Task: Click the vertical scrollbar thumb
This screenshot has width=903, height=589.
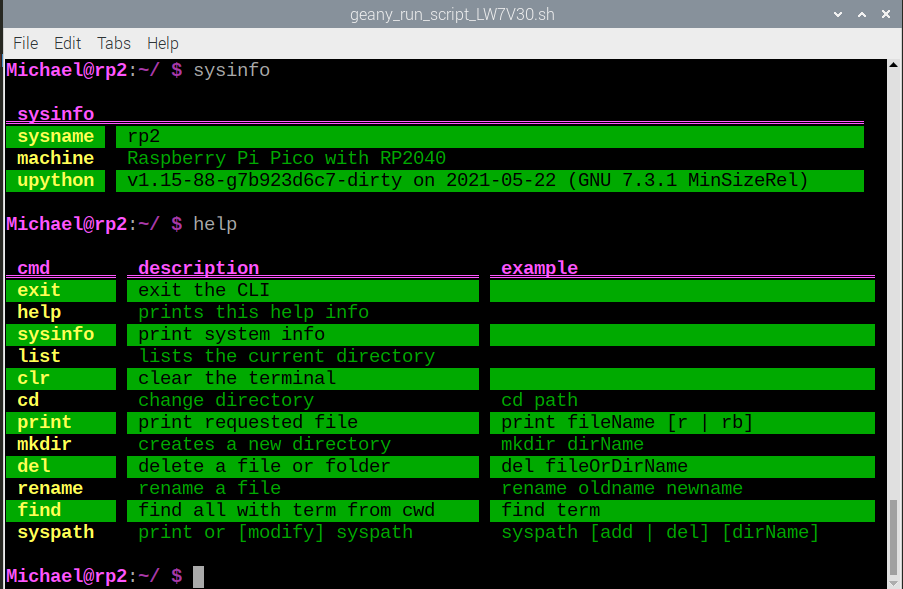Action: (893, 537)
